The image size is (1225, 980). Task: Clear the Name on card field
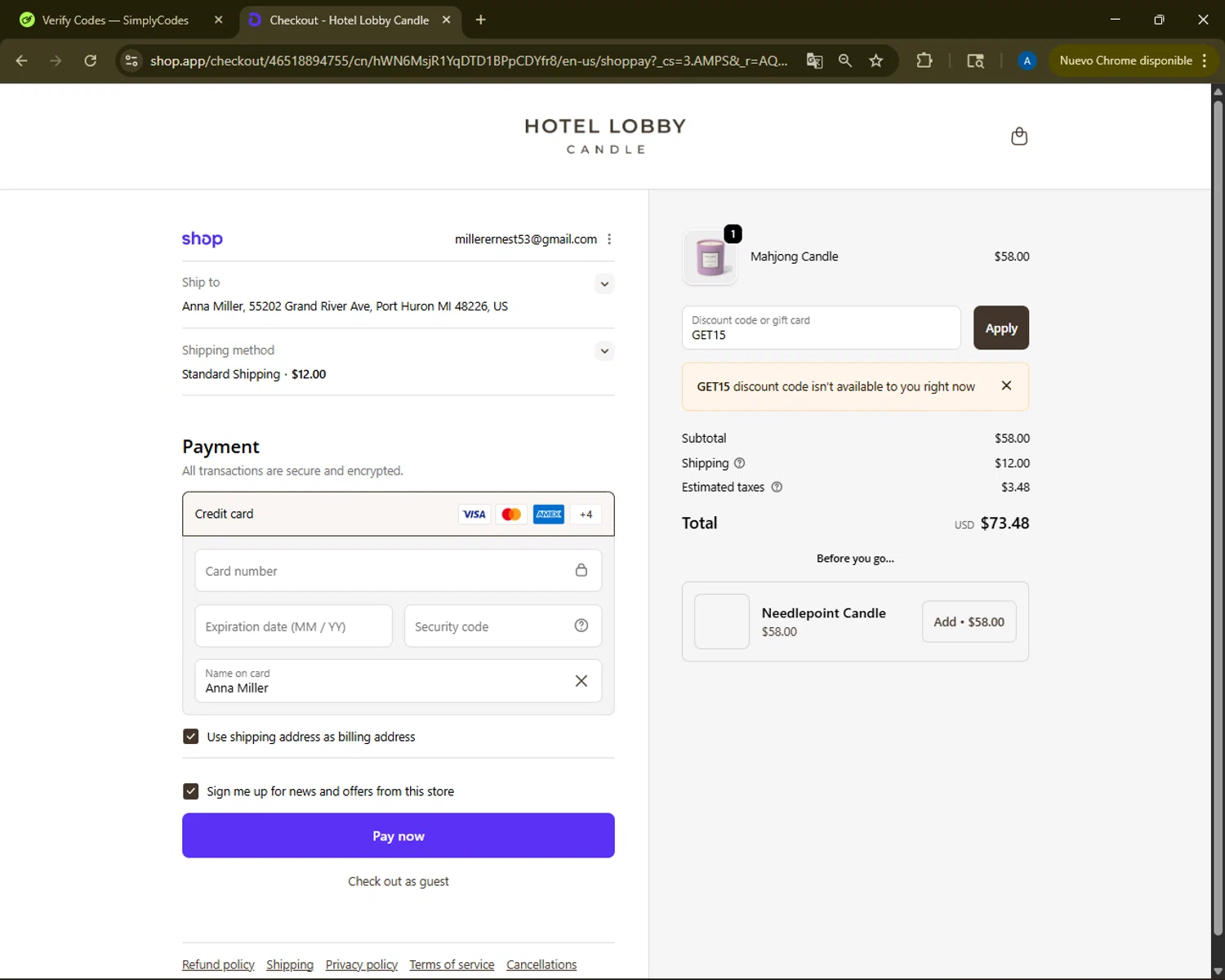tap(581, 681)
